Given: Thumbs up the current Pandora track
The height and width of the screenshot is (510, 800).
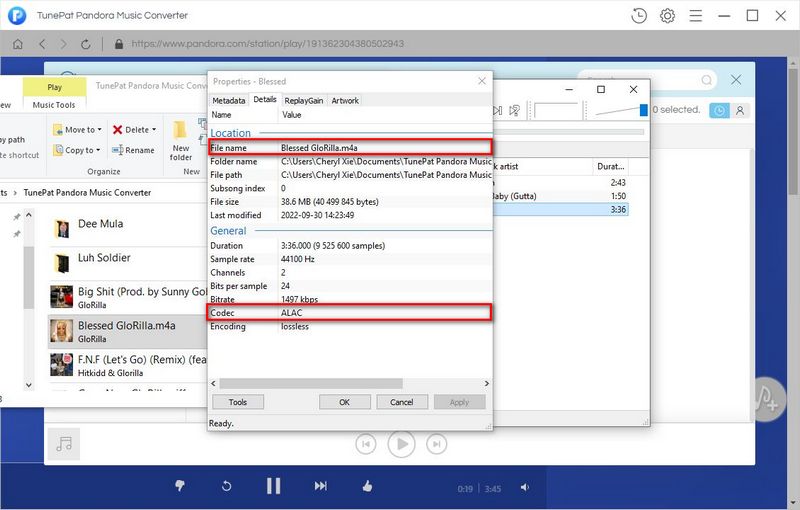Looking at the screenshot, I should point(367,486).
